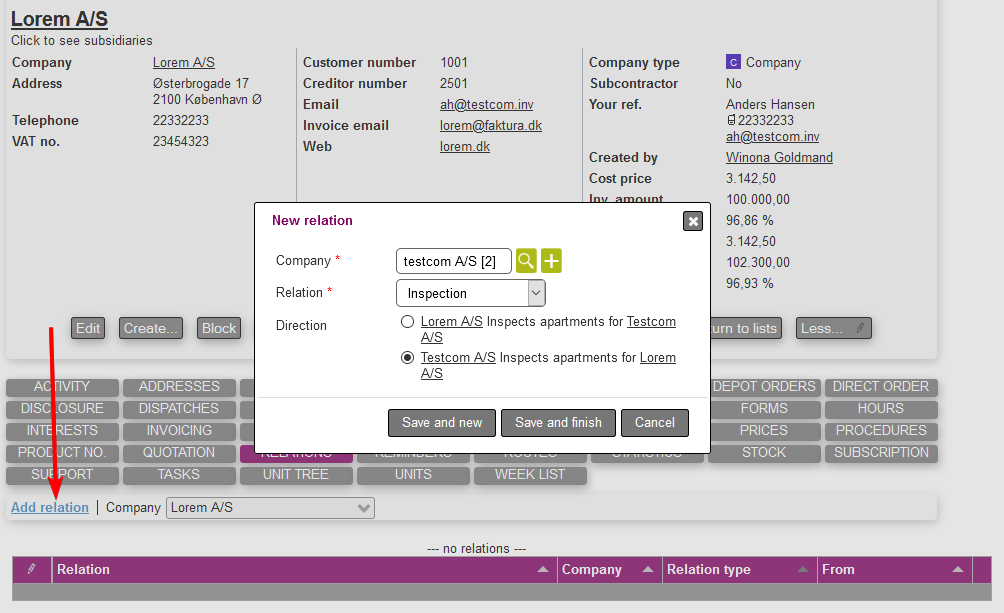Image resolution: width=1004 pixels, height=613 pixels.
Task: Open the ADDRESSES tab
Action: [179, 387]
